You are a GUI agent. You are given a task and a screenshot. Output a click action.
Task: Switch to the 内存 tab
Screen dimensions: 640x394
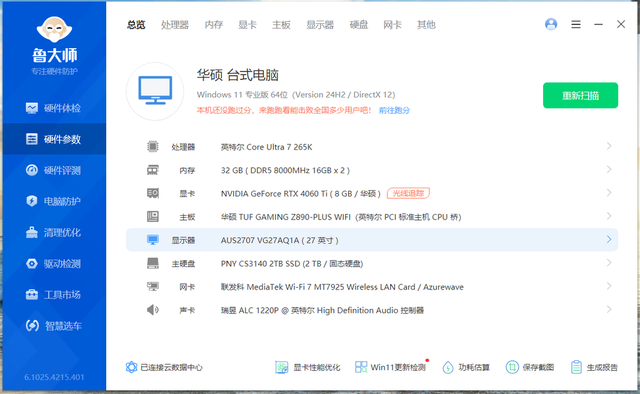(214, 25)
